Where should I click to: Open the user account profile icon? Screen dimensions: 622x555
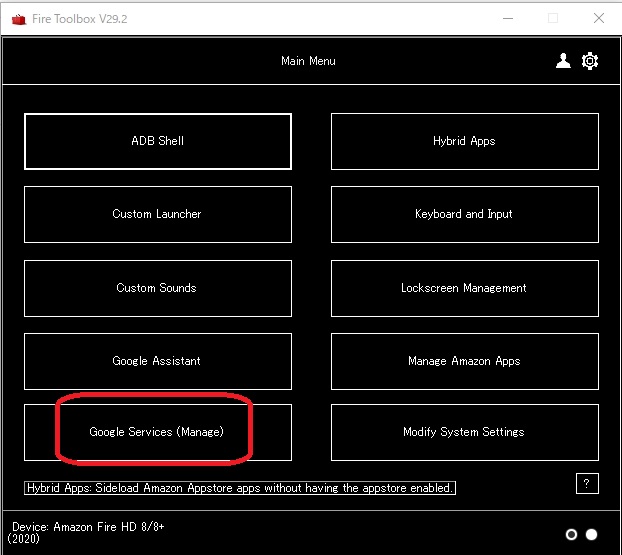tap(563, 61)
